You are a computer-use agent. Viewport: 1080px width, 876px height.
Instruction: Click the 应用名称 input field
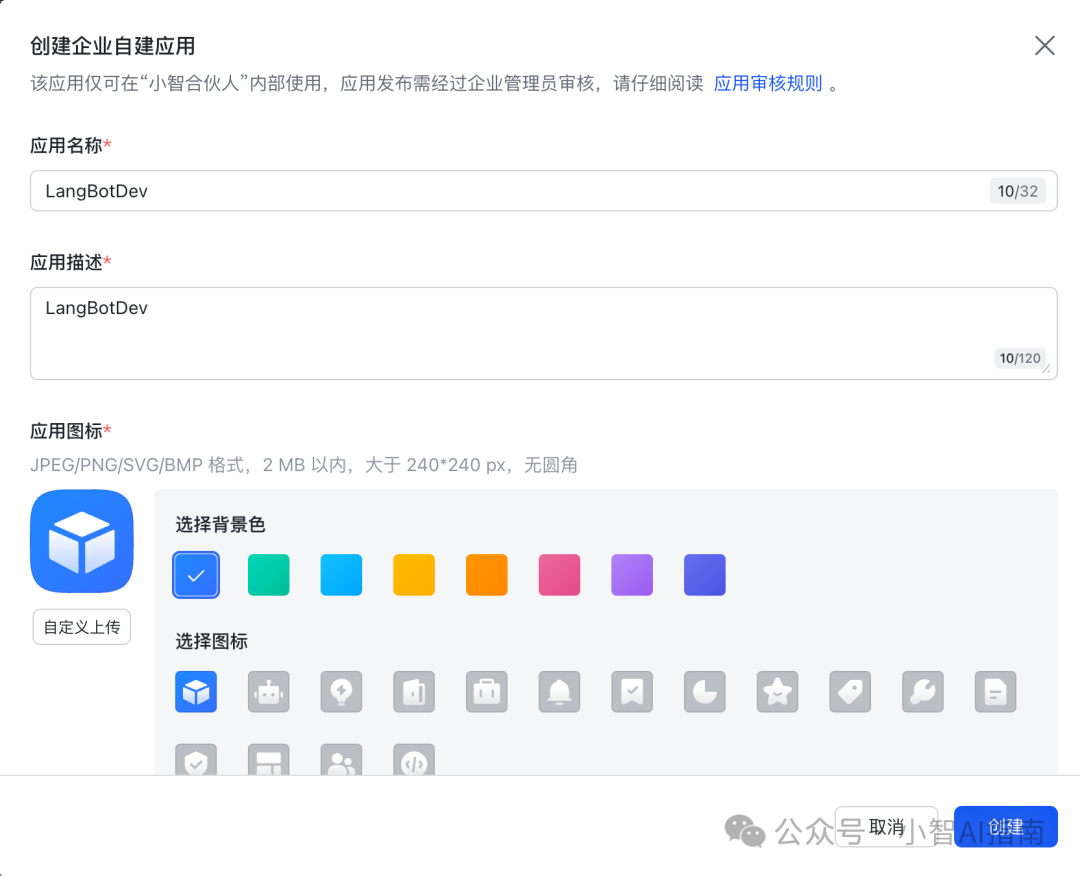500,191
